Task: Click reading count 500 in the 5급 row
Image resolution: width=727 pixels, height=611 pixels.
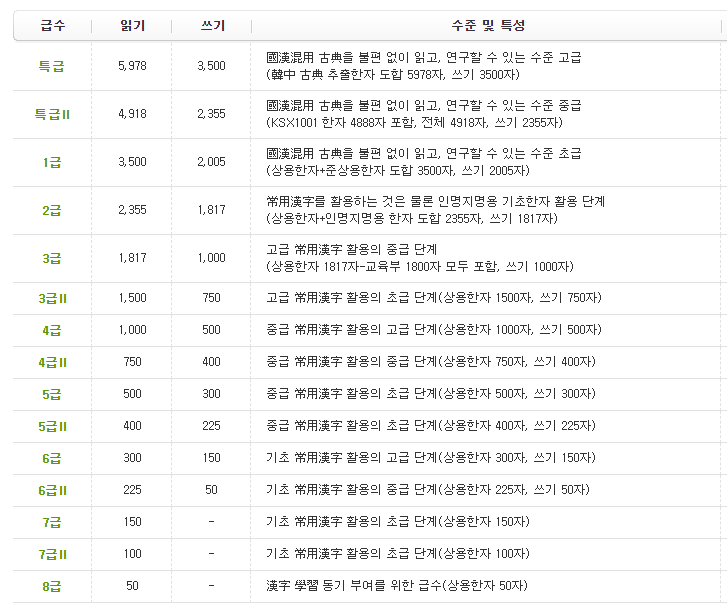Action: click(x=132, y=394)
